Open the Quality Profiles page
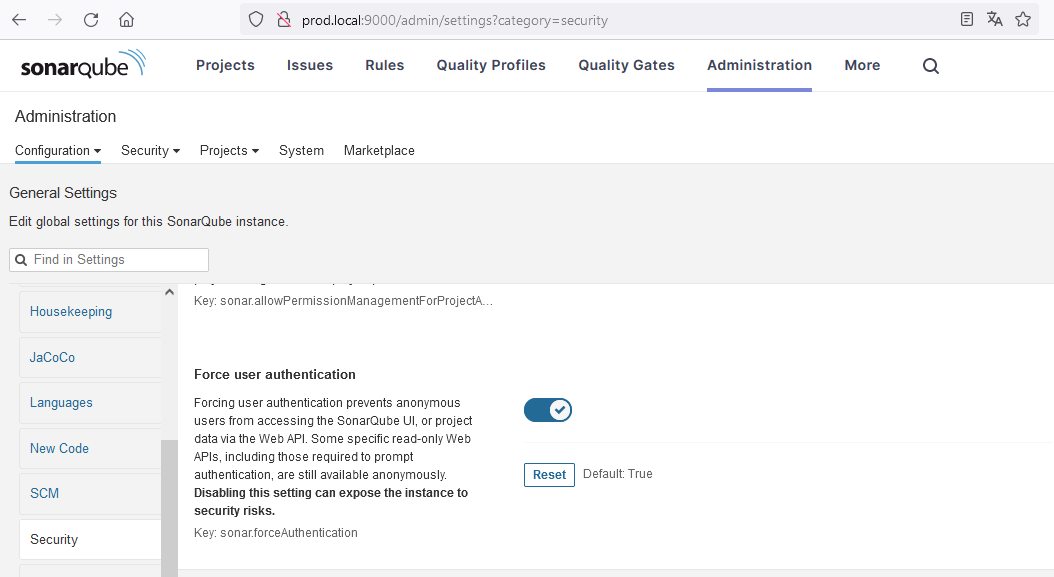The height and width of the screenshot is (577, 1054). point(491,65)
